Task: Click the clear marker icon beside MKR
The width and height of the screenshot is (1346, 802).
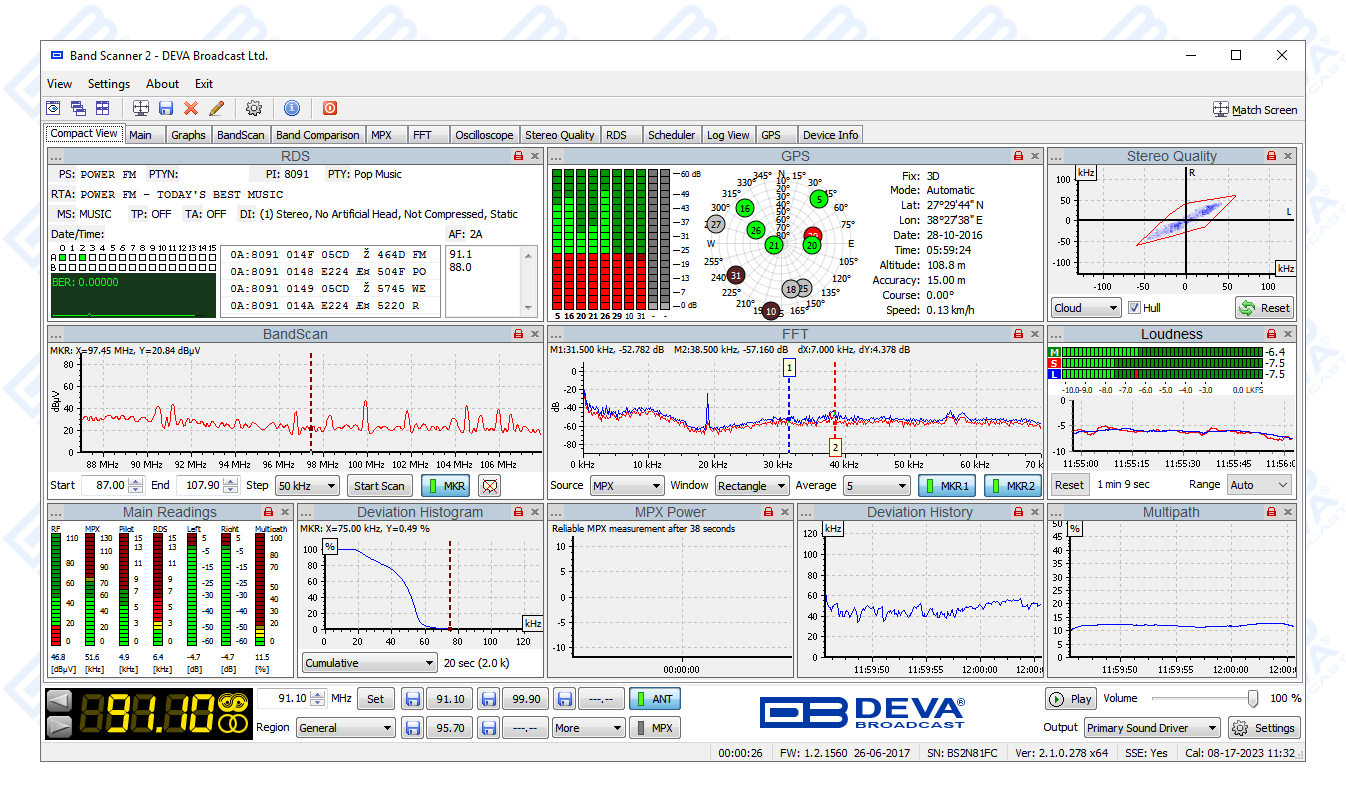Action: (489, 486)
